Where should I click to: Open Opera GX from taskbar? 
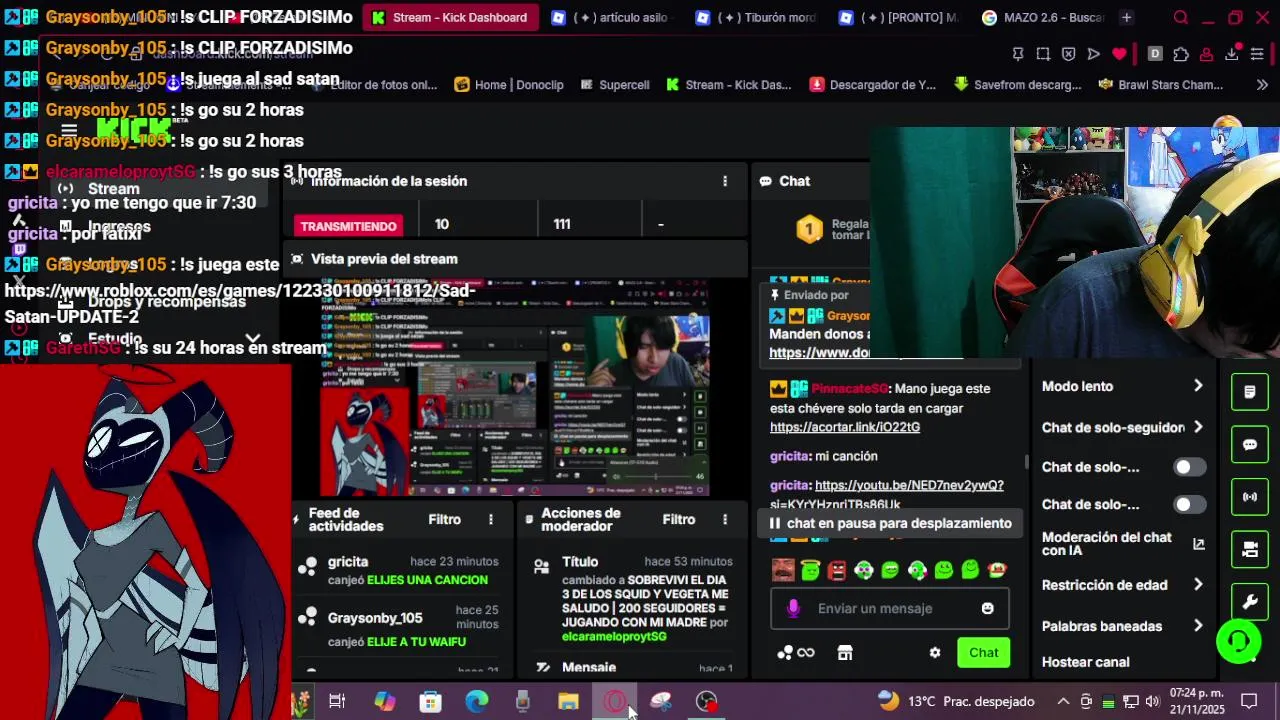pyautogui.click(x=615, y=701)
